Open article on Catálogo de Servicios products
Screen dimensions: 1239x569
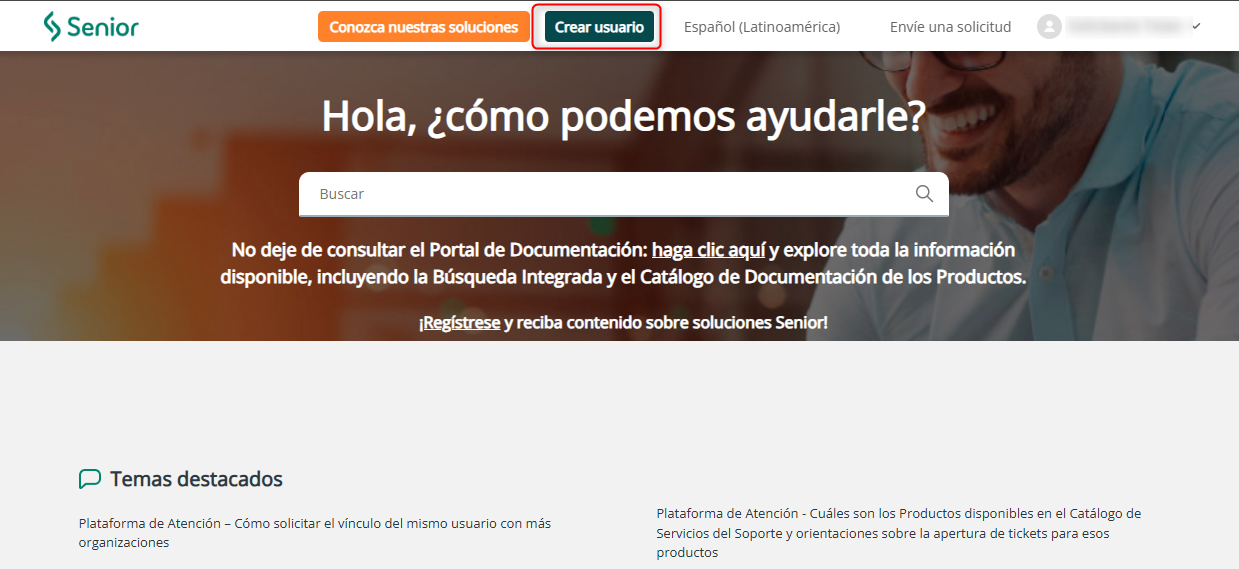pyautogui.click(x=898, y=532)
